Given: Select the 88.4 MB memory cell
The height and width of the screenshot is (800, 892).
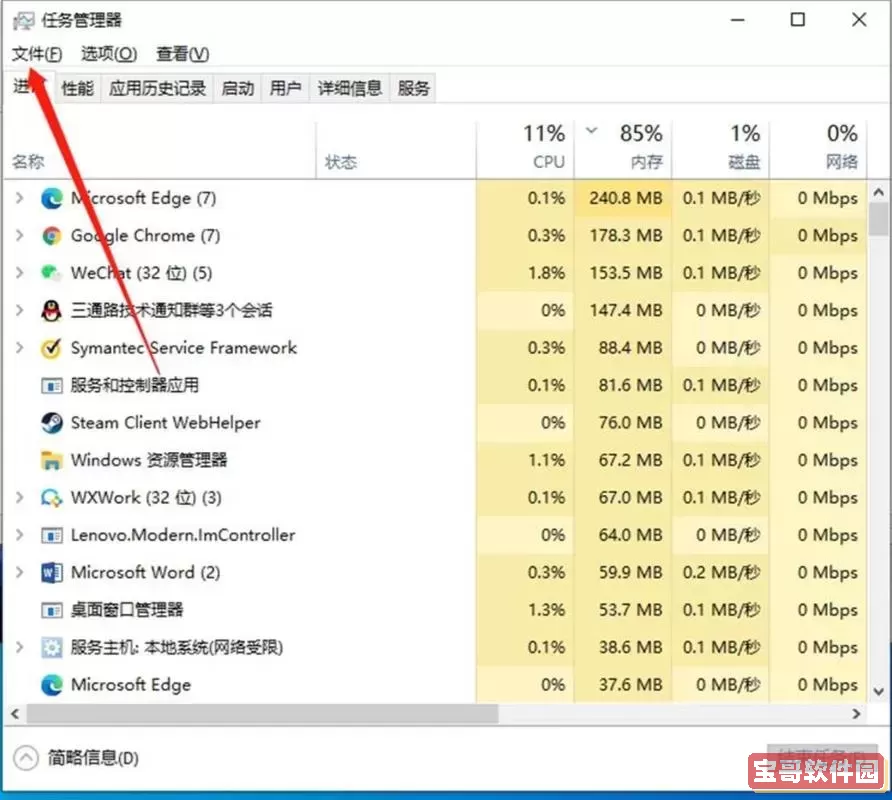Looking at the screenshot, I should [623, 348].
